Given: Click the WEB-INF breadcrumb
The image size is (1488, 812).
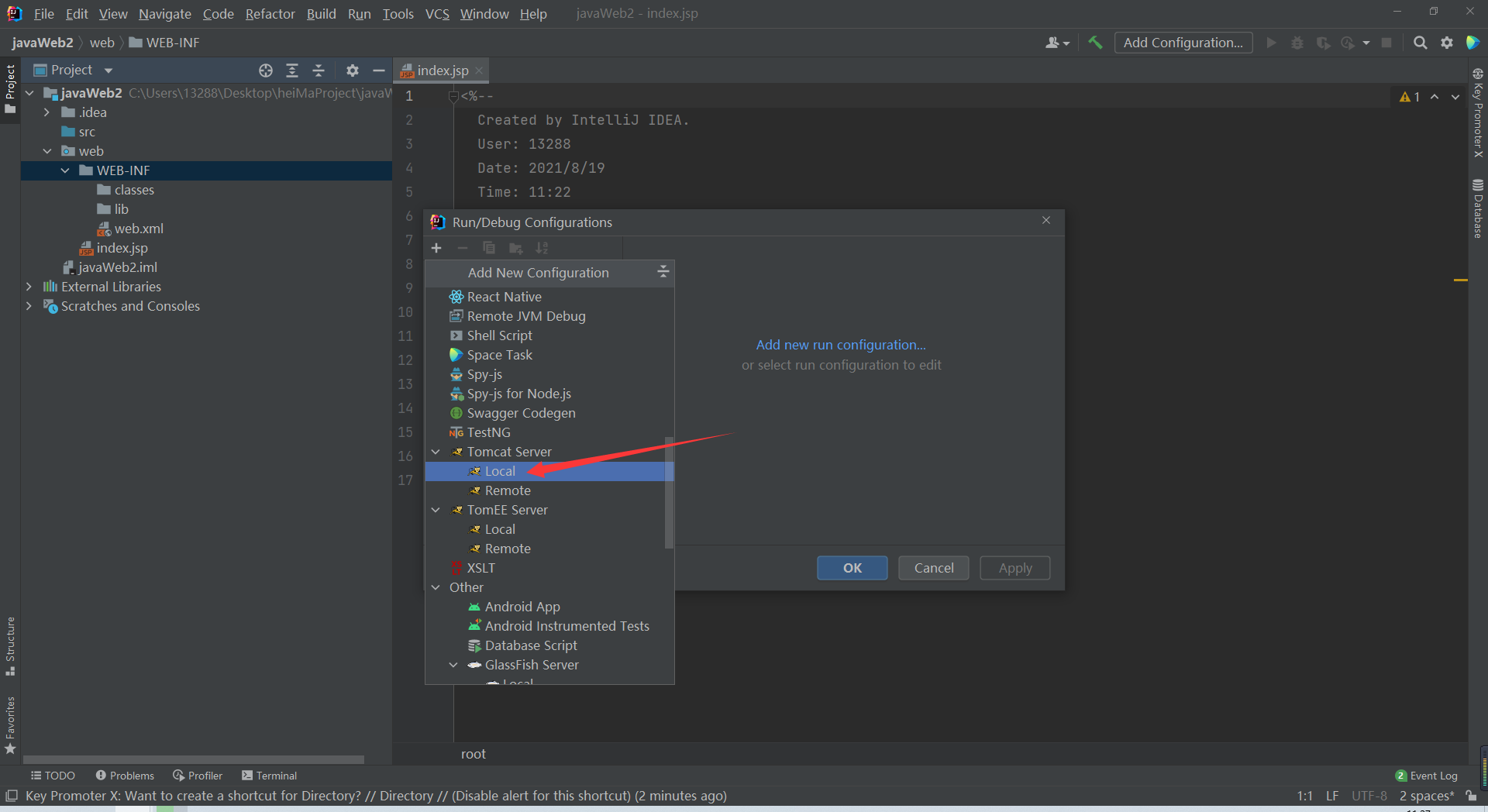Looking at the screenshot, I should [x=164, y=43].
